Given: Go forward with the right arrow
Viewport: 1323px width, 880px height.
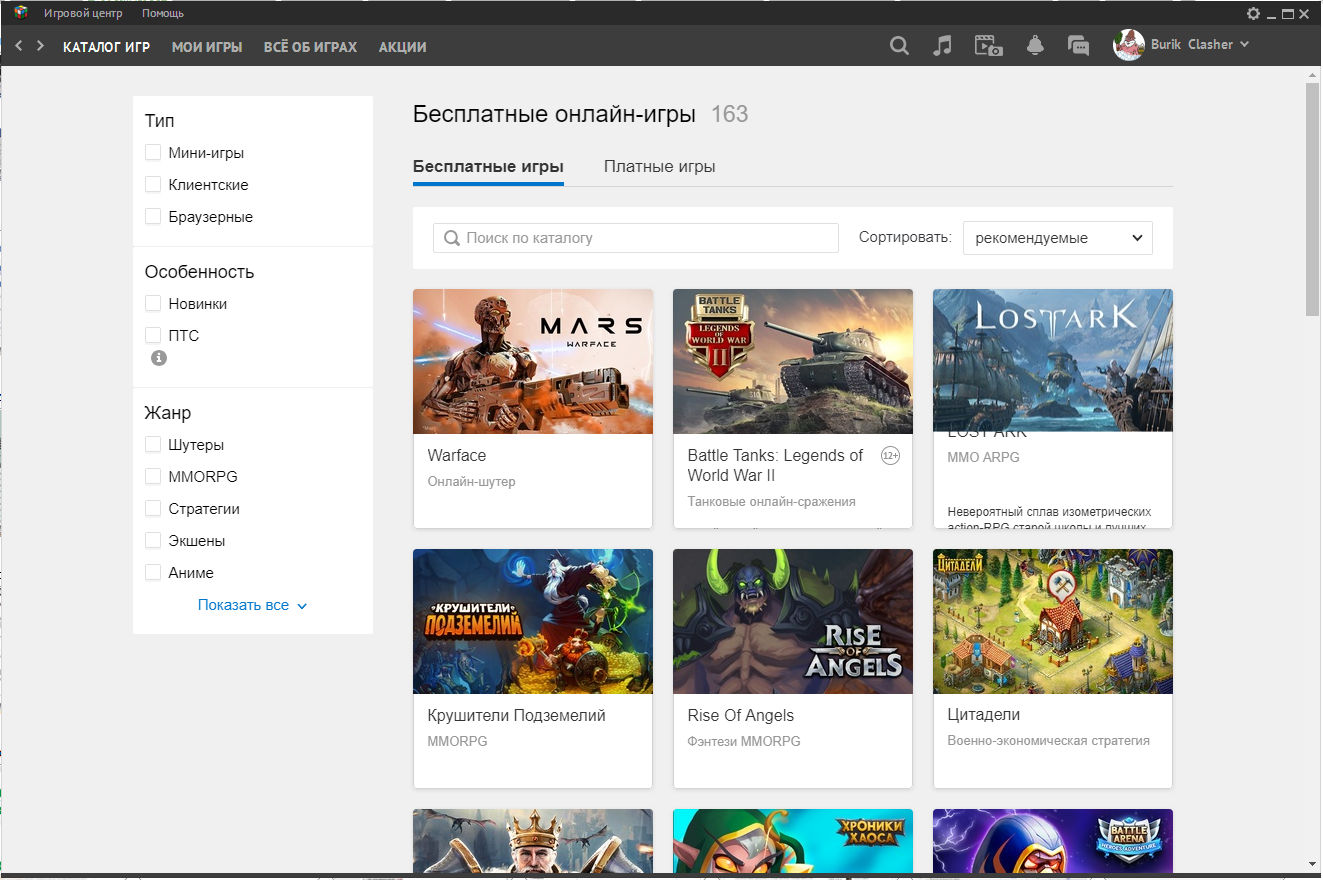Looking at the screenshot, I should coord(40,45).
